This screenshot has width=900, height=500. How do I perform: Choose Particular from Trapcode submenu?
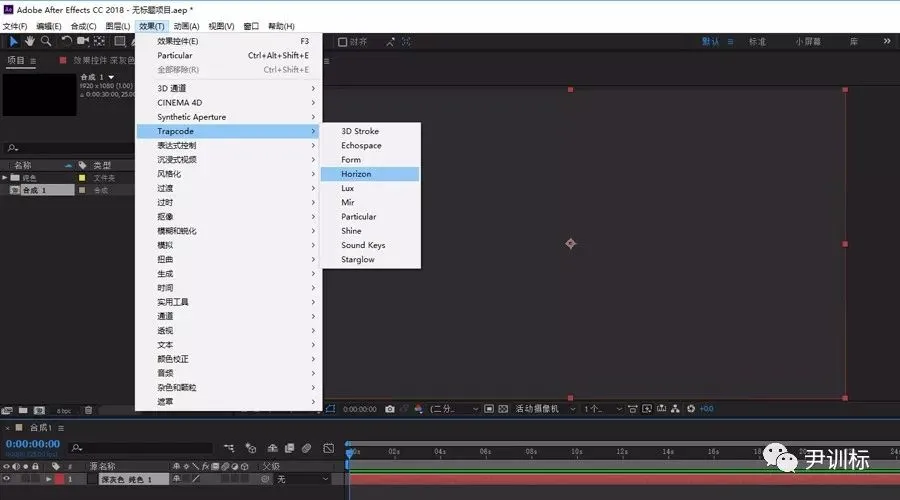pyautogui.click(x=370, y=216)
